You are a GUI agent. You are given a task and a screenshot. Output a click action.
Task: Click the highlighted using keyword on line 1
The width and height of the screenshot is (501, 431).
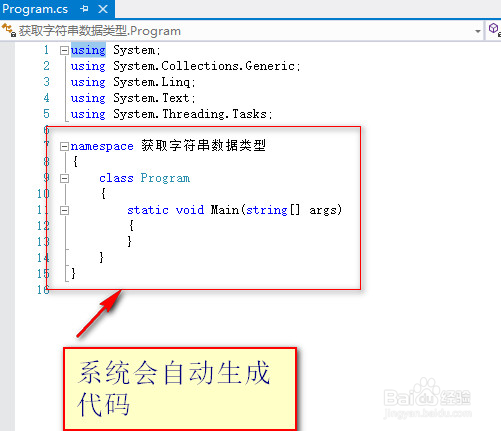point(88,50)
